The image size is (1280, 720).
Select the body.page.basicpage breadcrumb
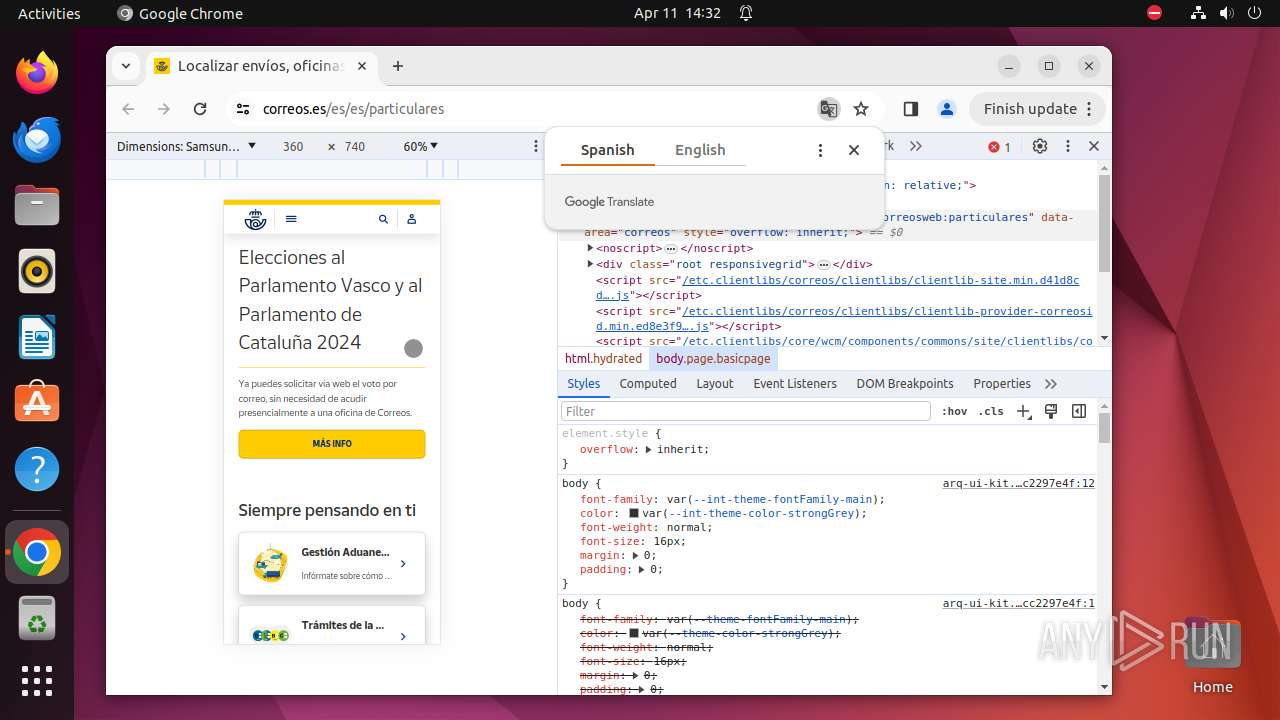(713, 359)
